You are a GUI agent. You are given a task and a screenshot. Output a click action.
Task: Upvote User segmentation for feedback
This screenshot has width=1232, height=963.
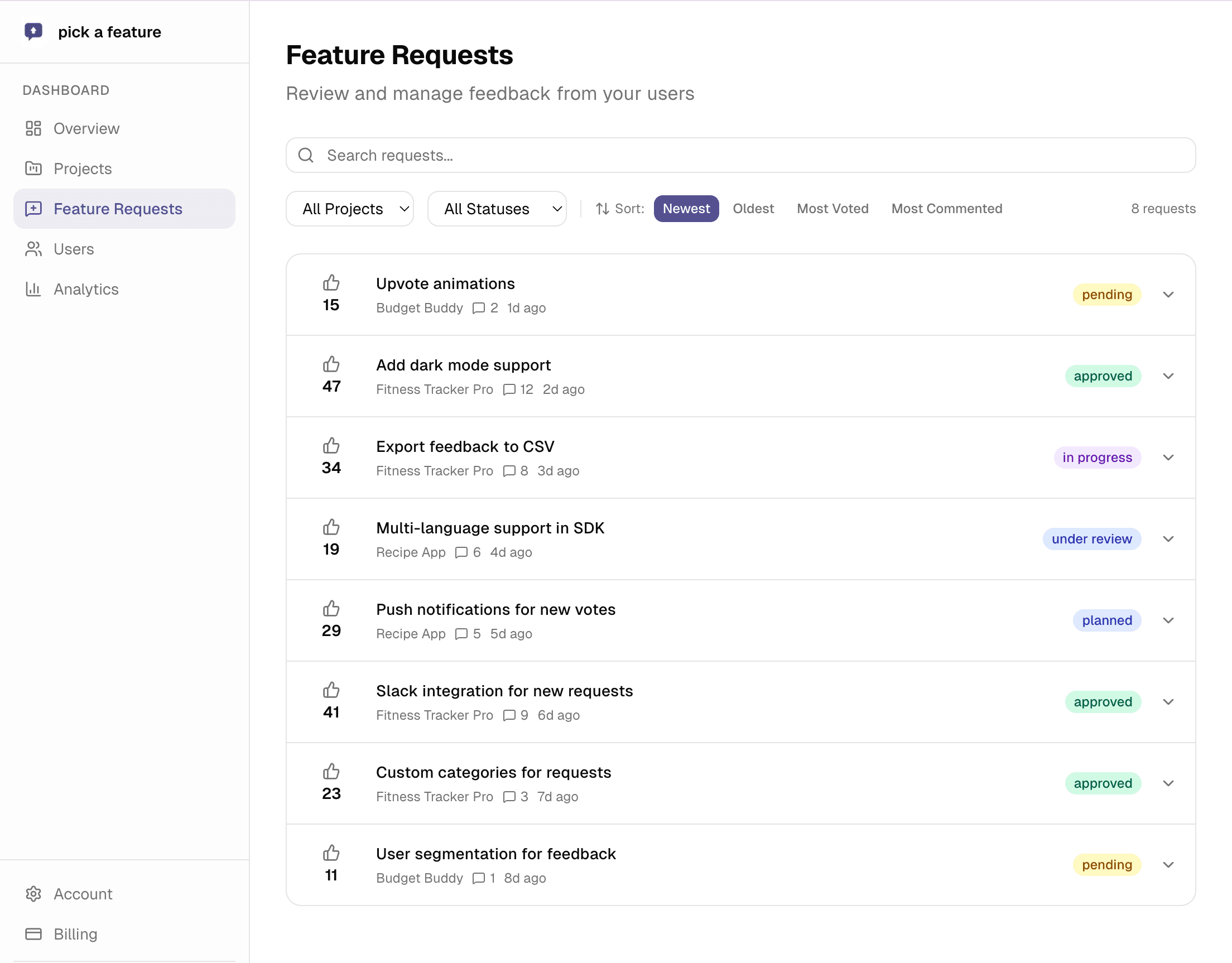click(331, 853)
